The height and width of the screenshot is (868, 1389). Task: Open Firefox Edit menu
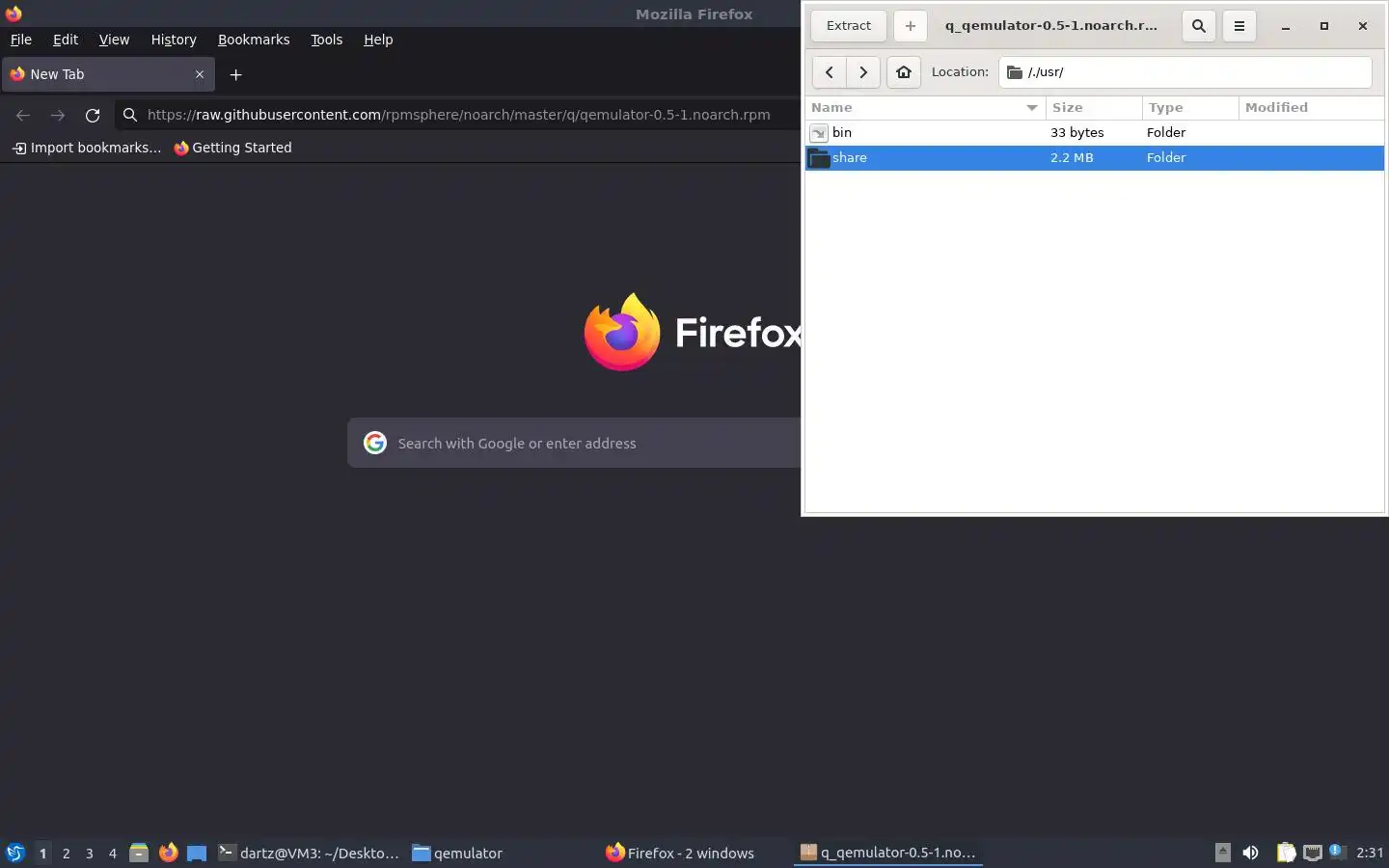66,40
